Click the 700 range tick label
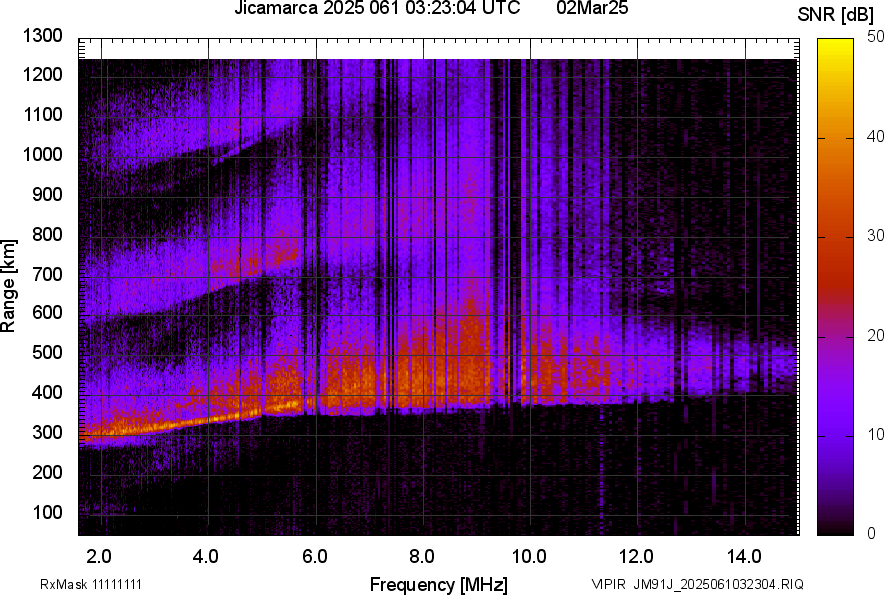This screenshot has height=595, width=884. pyautogui.click(x=50, y=274)
